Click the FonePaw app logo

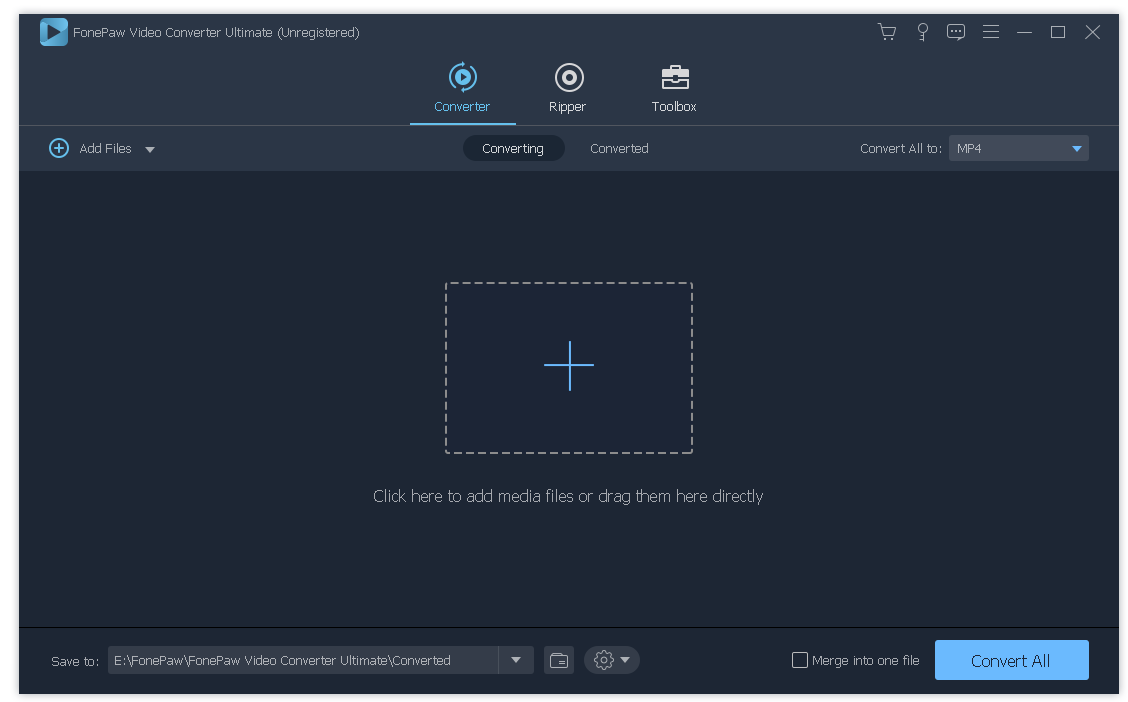point(53,32)
